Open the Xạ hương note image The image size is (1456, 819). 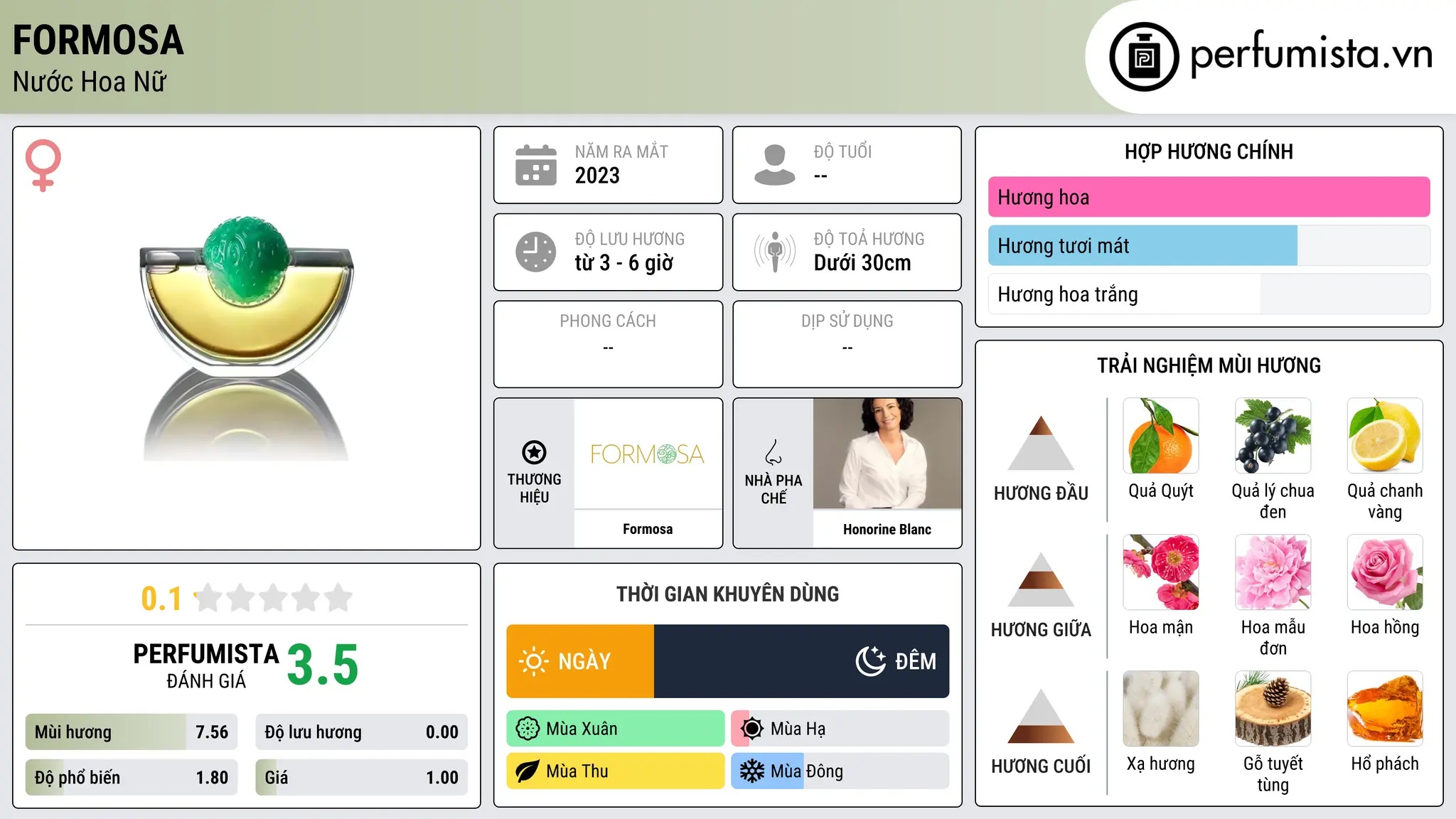click(x=1161, y=709)
